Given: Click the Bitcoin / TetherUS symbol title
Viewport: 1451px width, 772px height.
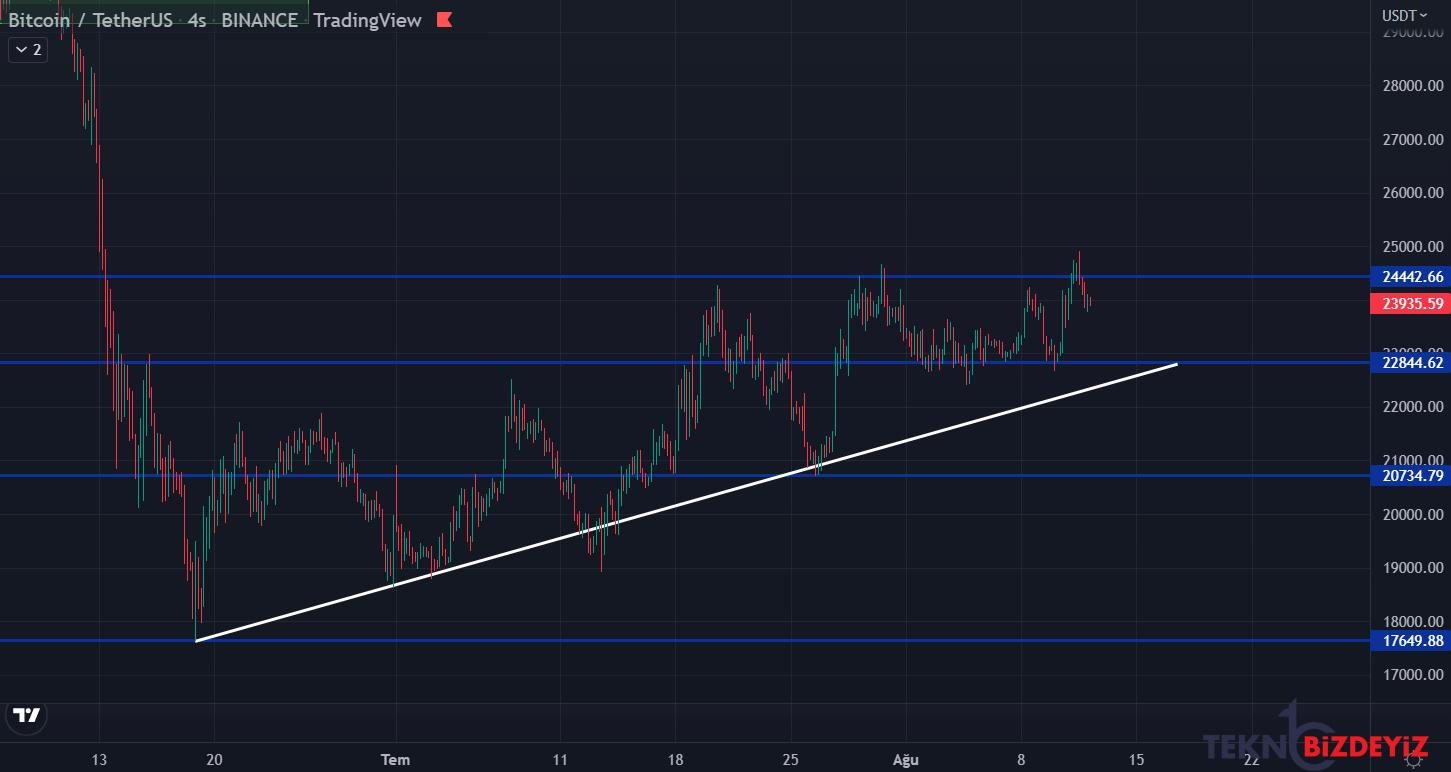Looking at the screenshot, I should (91, 20).
